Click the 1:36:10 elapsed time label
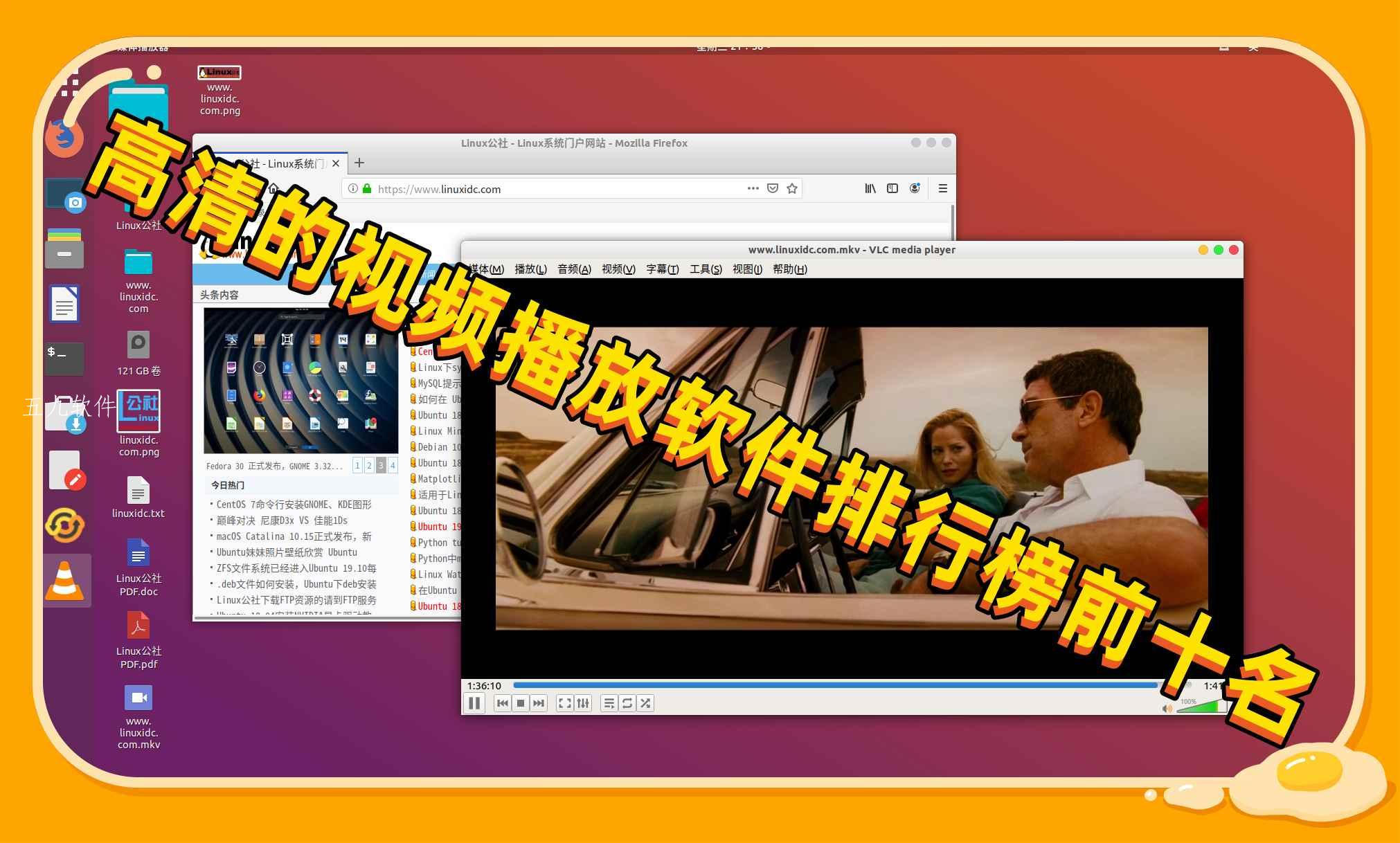The image size is (1400, 843). coord(484,686)
